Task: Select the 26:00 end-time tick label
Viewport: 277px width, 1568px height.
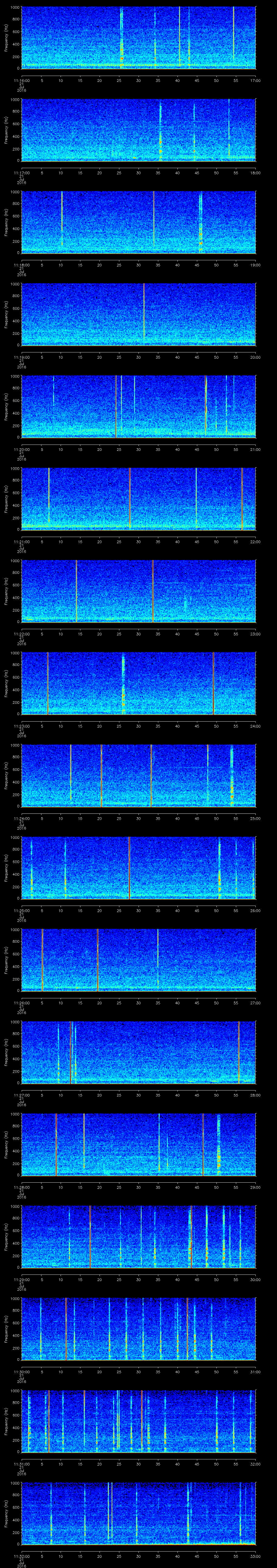Action: coord(255,910)
